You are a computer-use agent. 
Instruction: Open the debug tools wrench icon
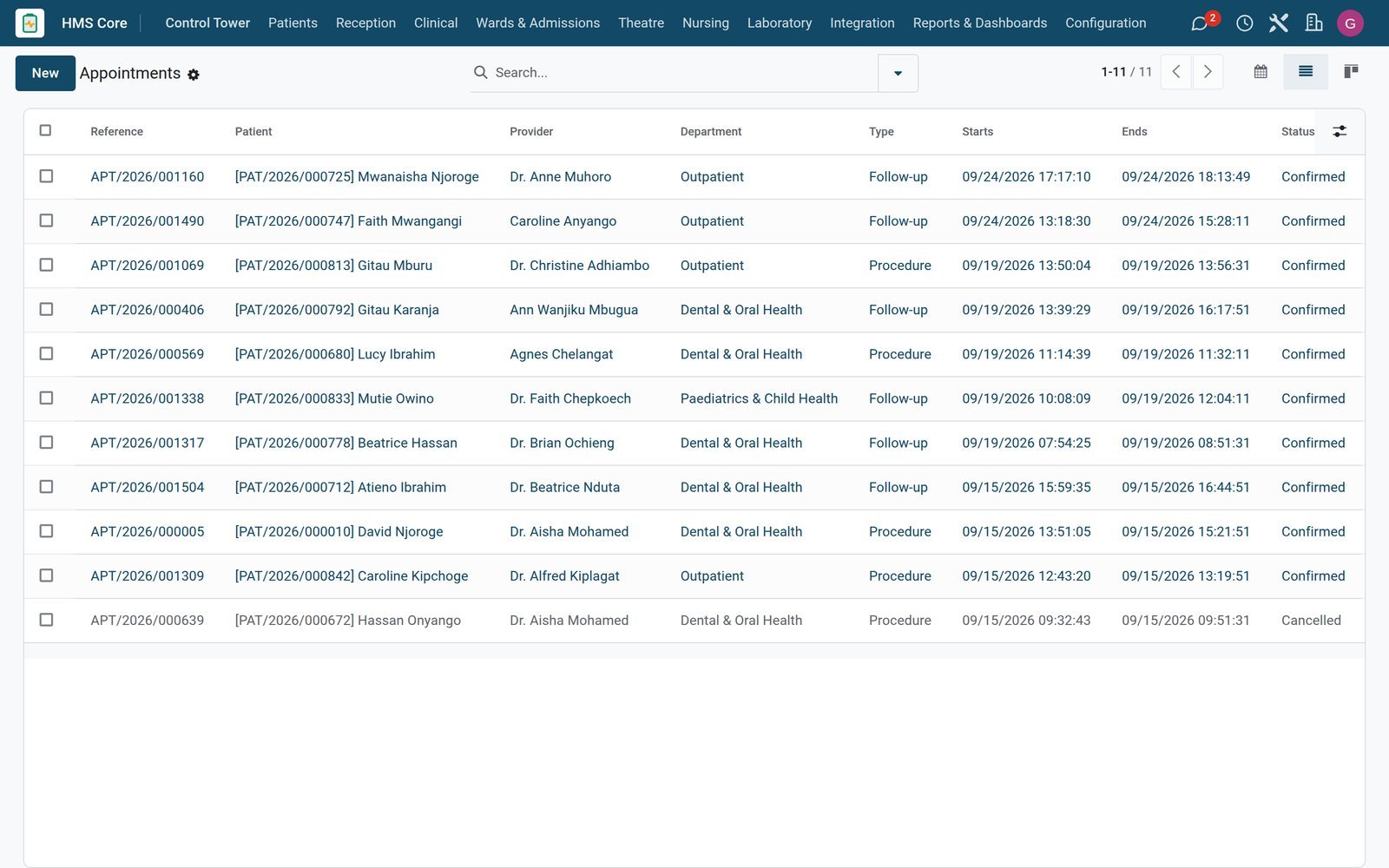point(1278,23)
